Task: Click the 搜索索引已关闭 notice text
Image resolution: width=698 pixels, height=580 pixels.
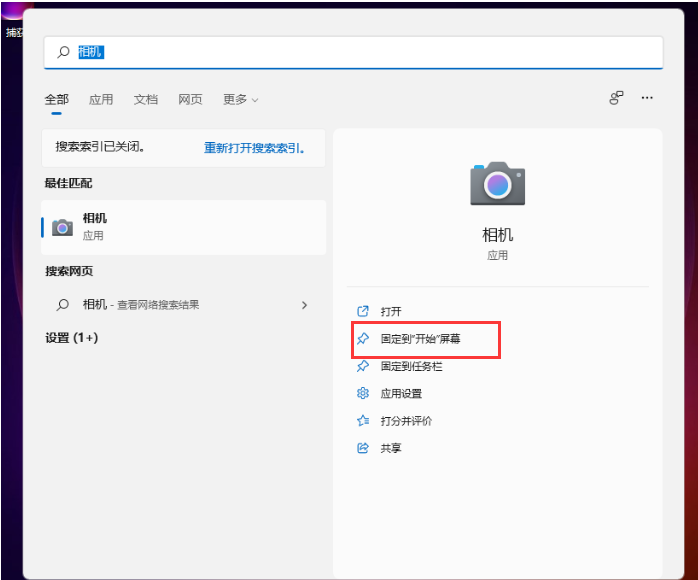Action: 100,146
